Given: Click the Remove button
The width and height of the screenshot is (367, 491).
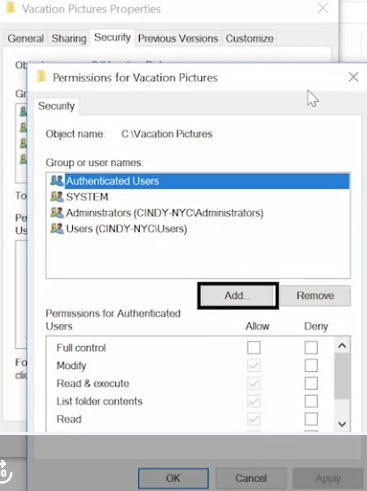Looking at the screenshot, I should 315,296.
